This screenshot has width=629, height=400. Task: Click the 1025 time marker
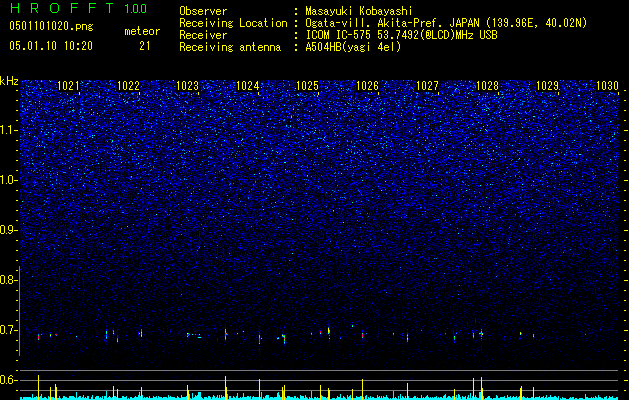coord(307,86)
